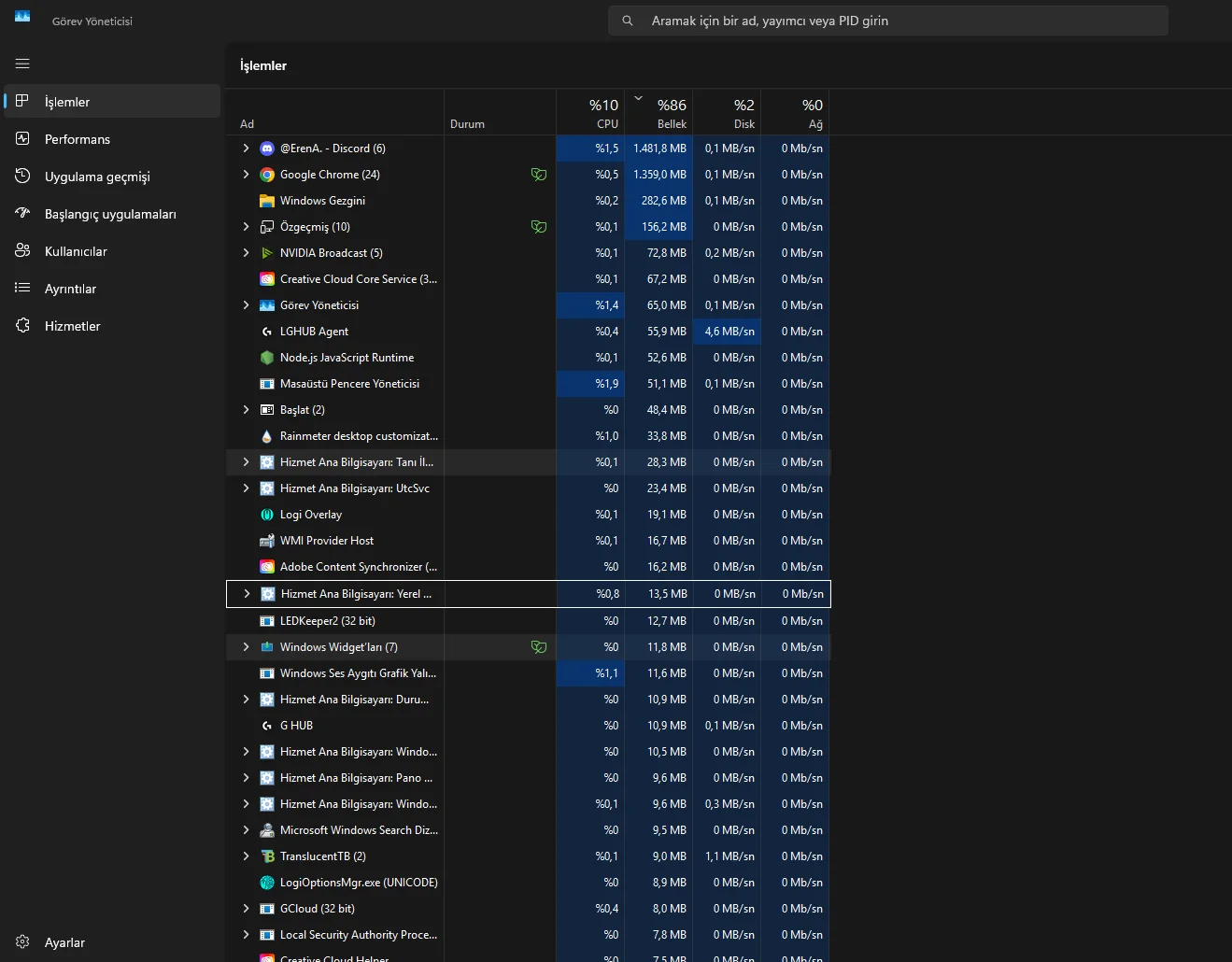Expand the Google Chrome process group
Screen dimensions: 1232x962
click(x=246, y=175)
